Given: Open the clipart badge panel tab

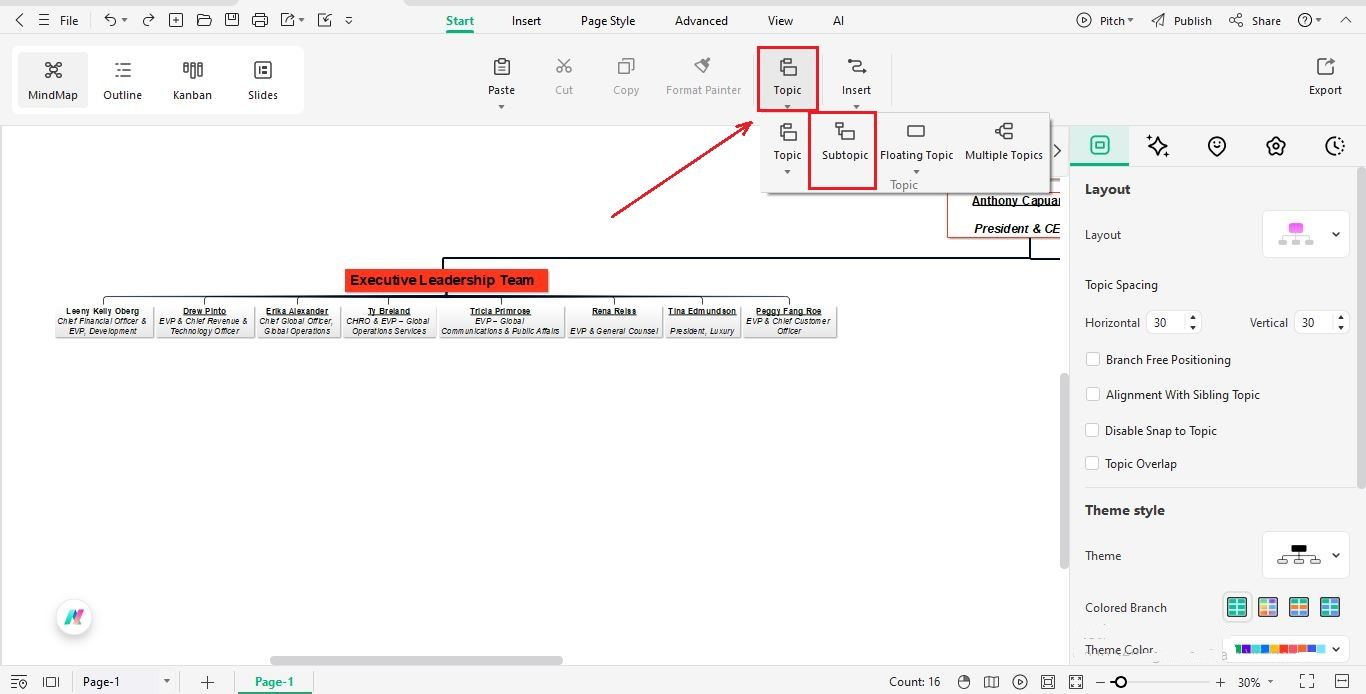Looking at the screenshot, I should 1276,146.
